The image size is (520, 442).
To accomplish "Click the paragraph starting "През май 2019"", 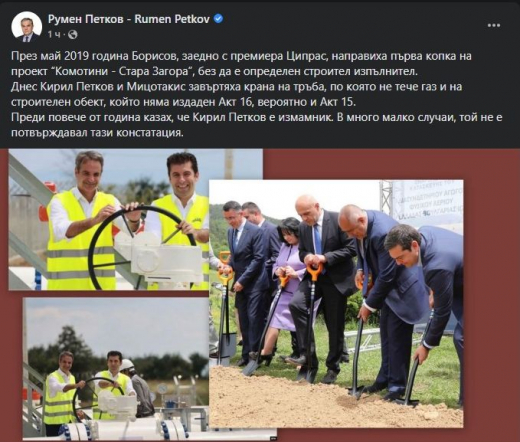I will 241,64.
